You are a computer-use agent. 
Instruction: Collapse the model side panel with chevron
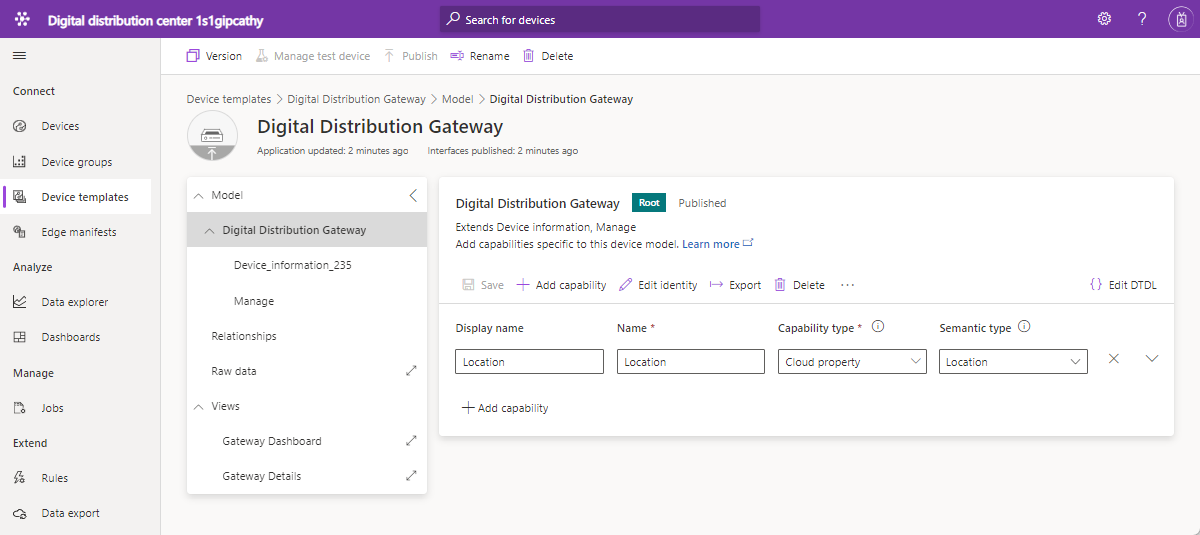click(413, 195)
